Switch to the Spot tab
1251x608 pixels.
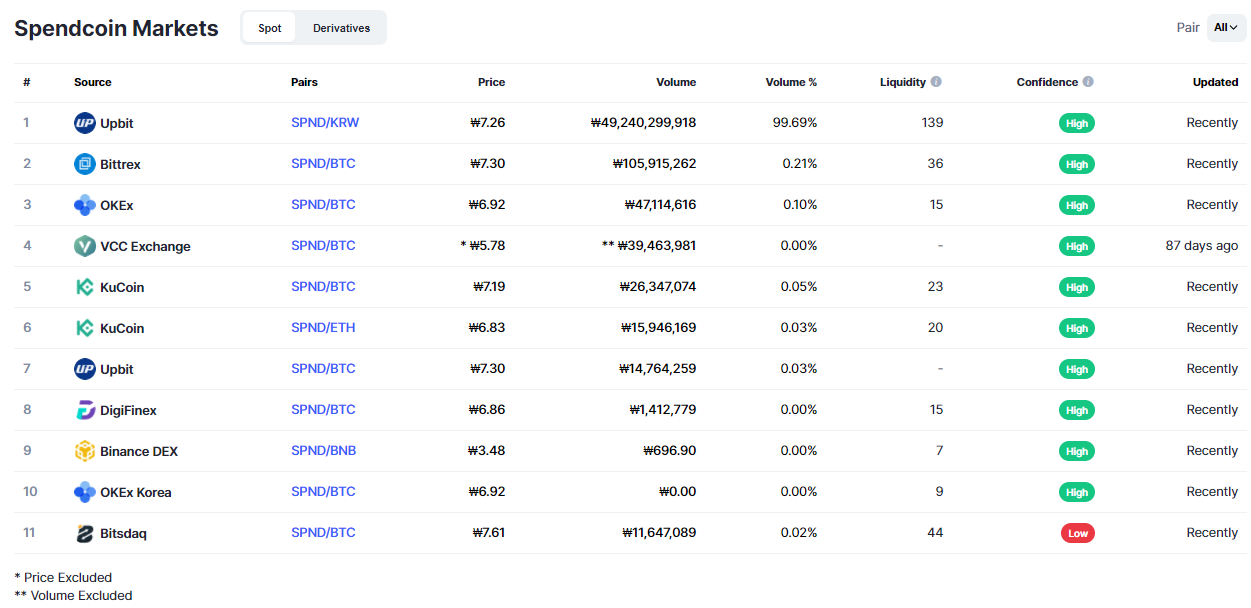click(x=270, y=28)
